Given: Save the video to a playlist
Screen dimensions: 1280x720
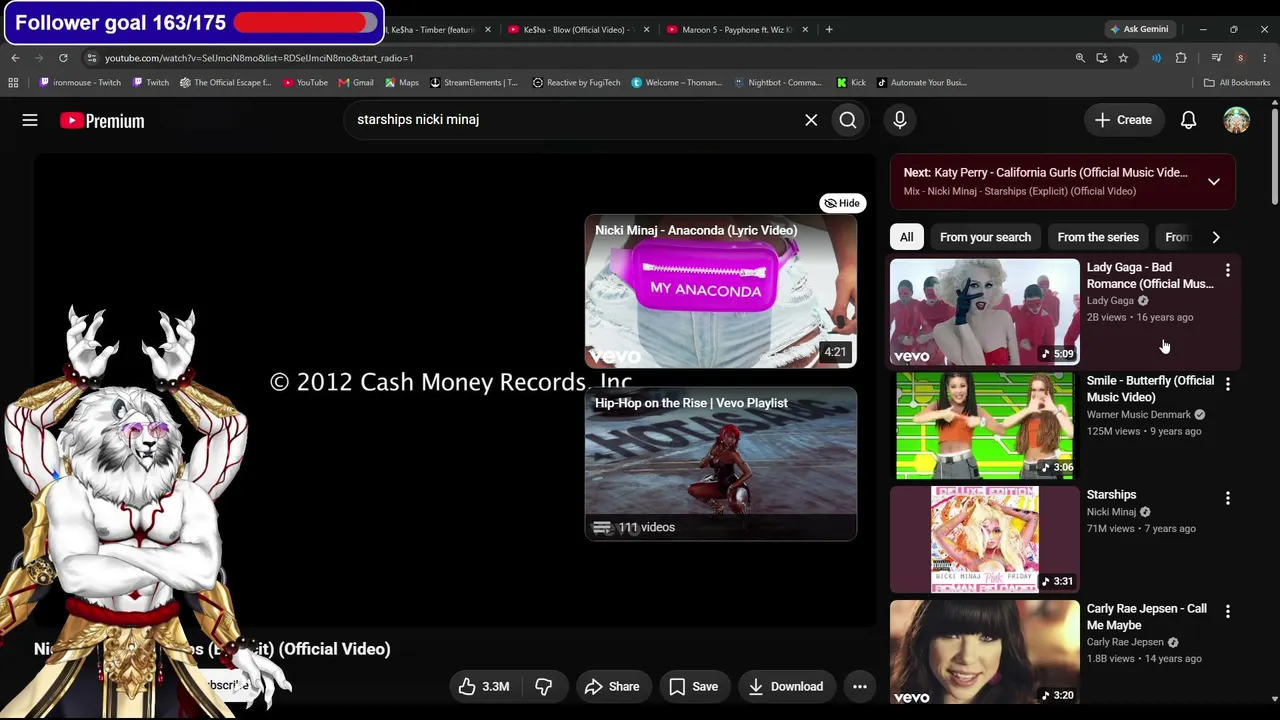Looking at the screenshot, I should [693, 686].
